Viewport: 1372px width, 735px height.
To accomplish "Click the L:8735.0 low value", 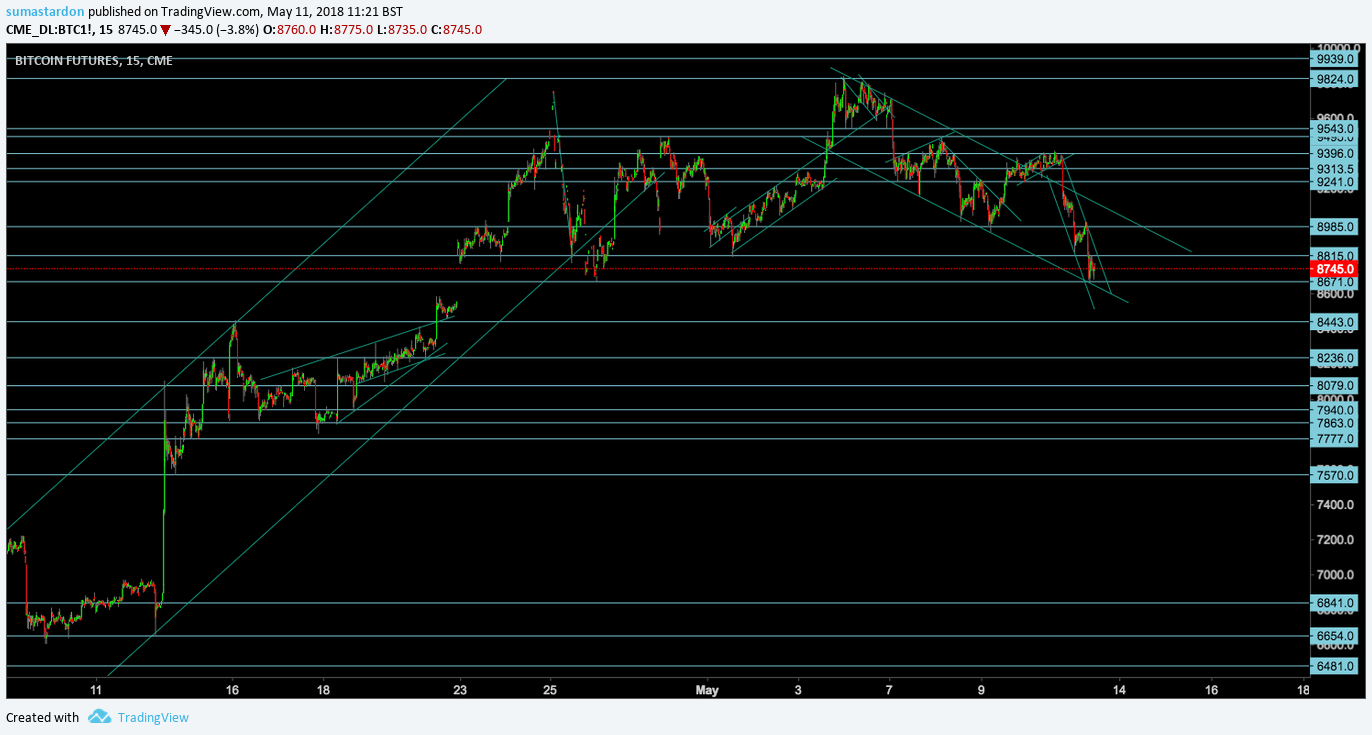I will click(401, 29).
